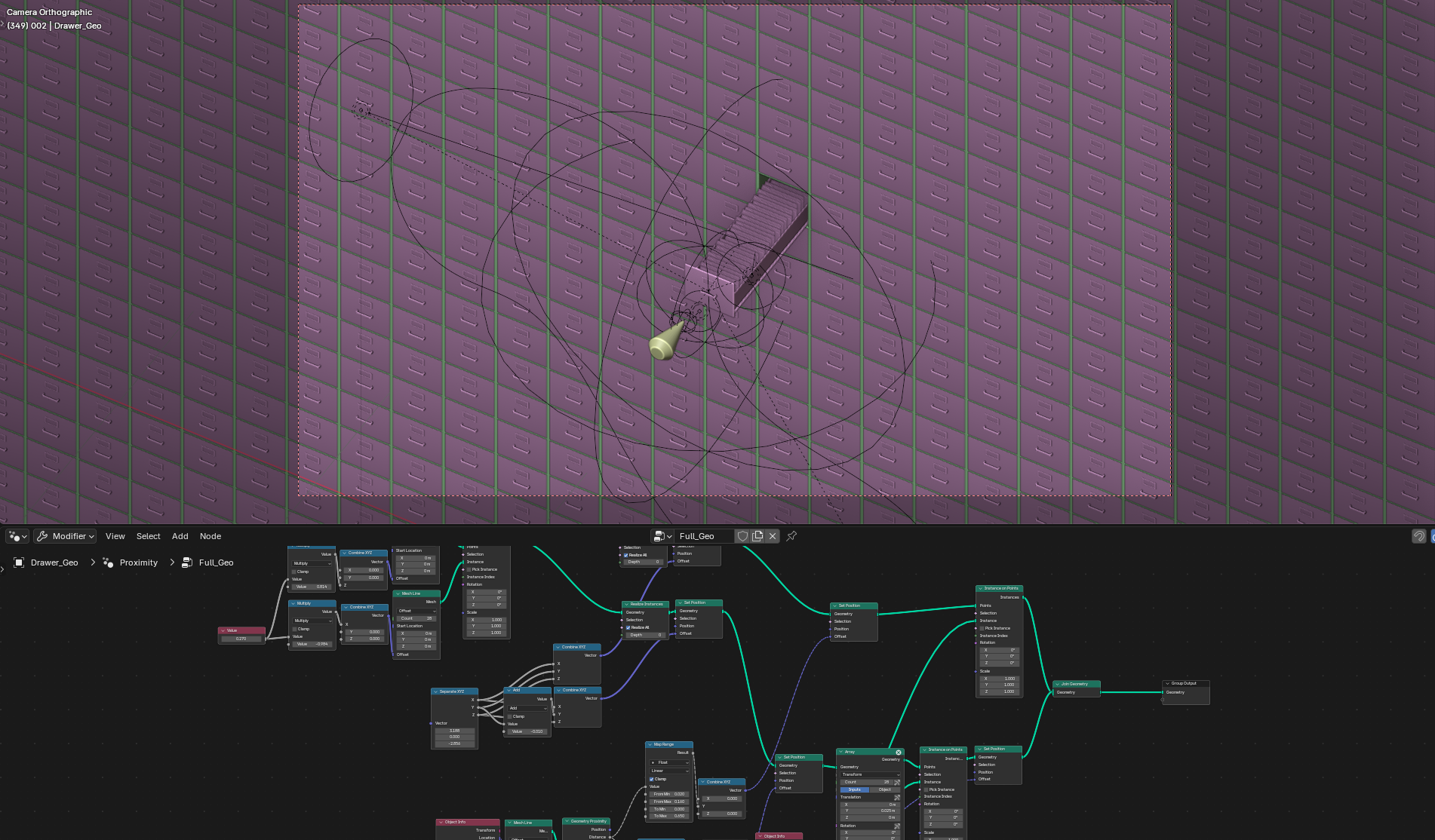Viewport: 1435px width, 840px height.
Task: Click the warning icon on Array node
Action: (x=898, y=752)
